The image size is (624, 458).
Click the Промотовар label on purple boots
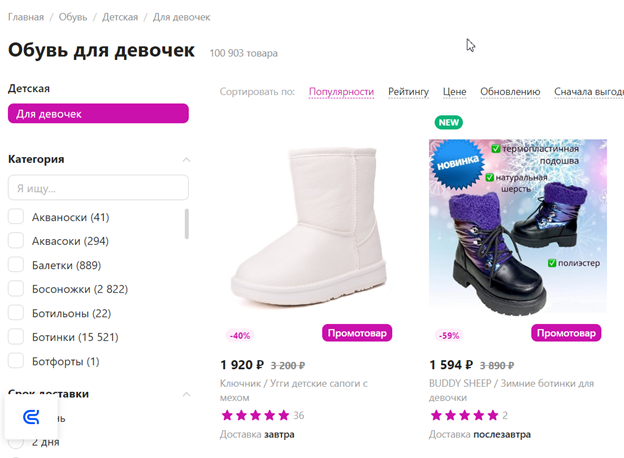(x=566, y=333)
